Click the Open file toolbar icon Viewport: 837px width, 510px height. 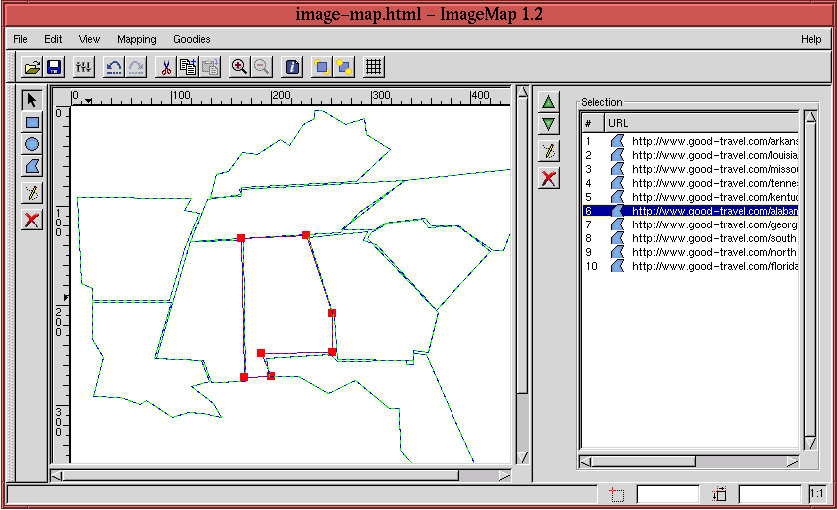click(32, 67)
